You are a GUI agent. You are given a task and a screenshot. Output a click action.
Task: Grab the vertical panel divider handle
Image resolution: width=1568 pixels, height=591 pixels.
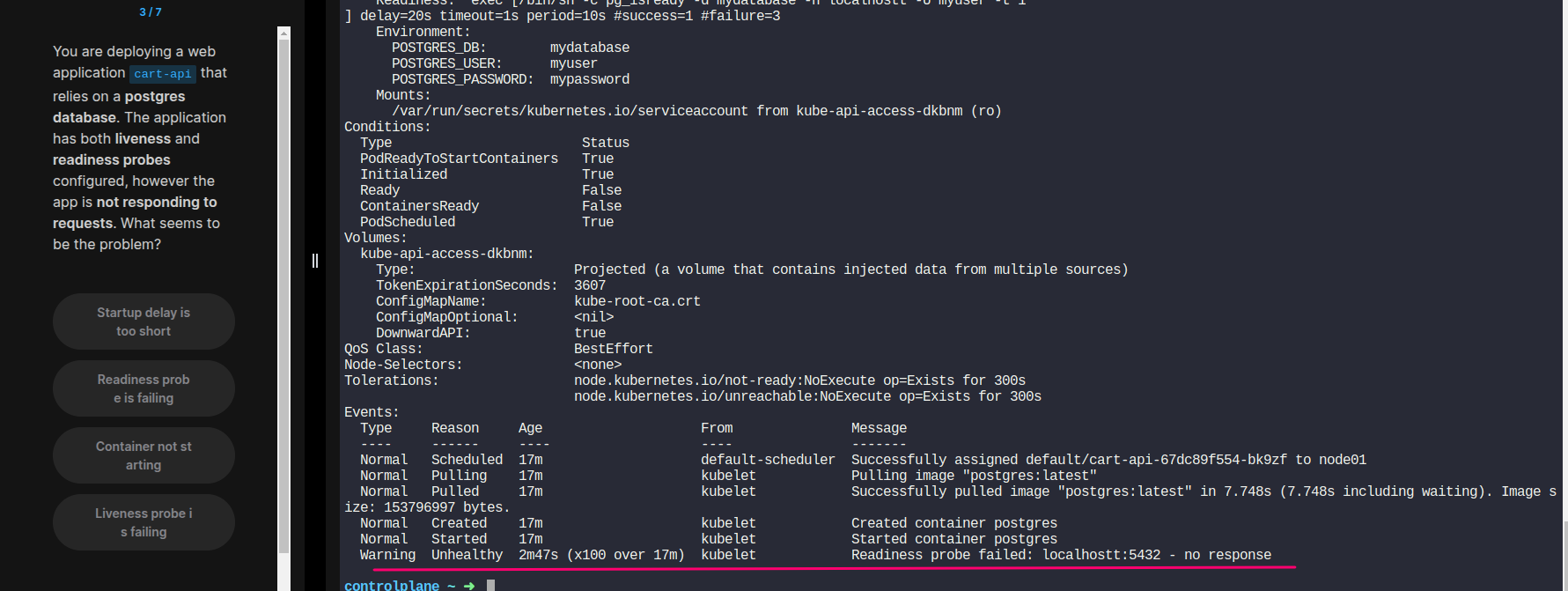tap(315, 261)
